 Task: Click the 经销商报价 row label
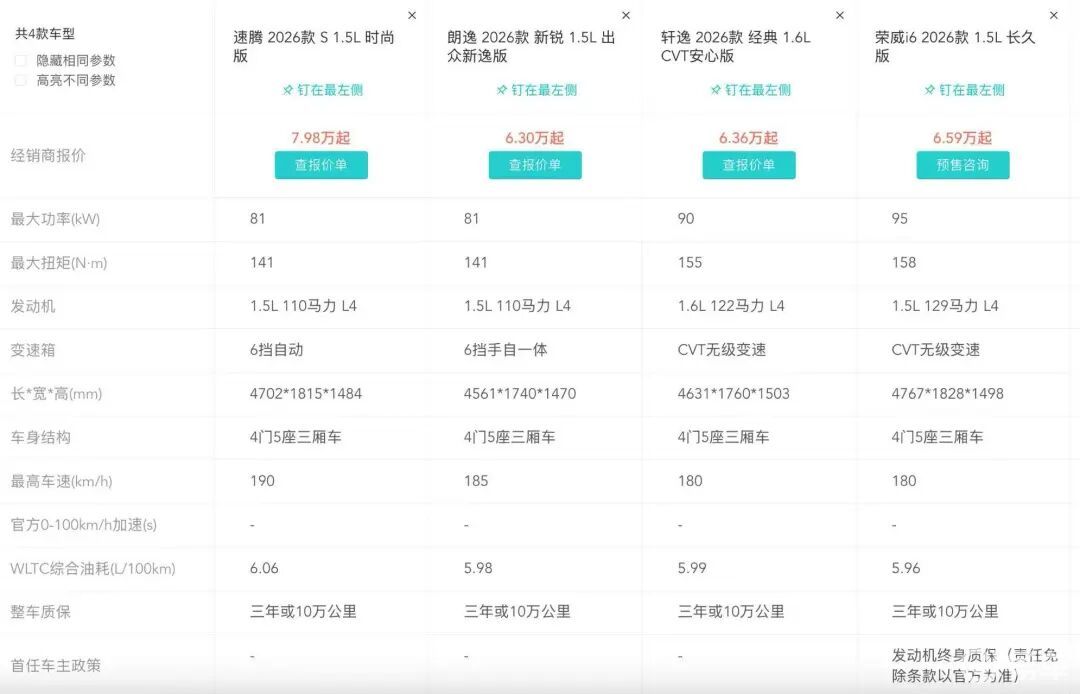(x=48, y=156)
